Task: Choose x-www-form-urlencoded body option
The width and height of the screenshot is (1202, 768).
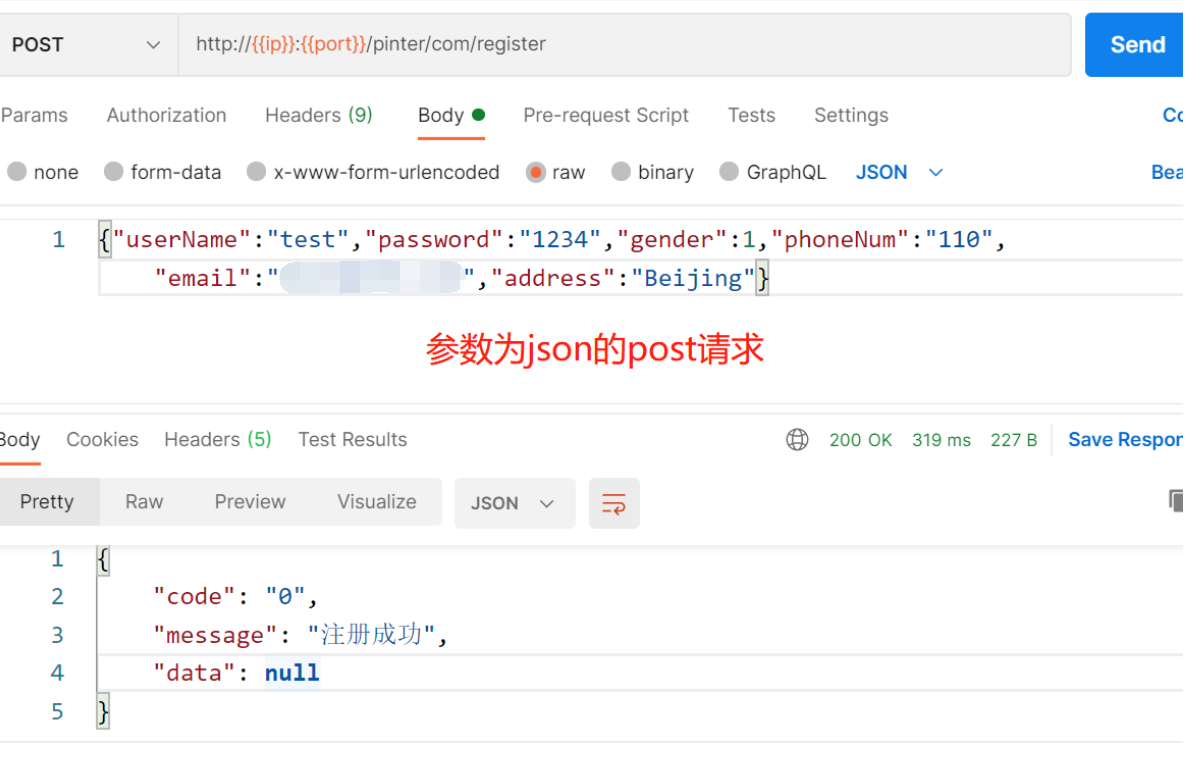Action: [x=257, y=172]
